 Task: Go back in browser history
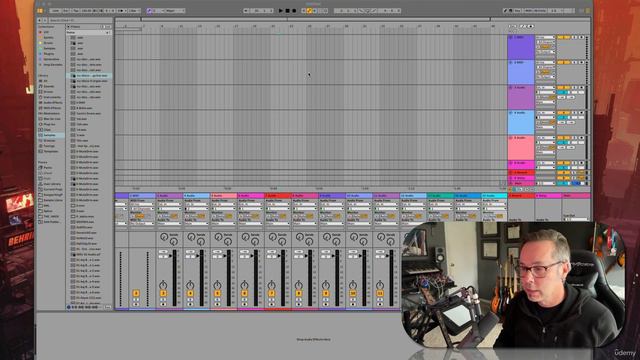click(40, 20)
